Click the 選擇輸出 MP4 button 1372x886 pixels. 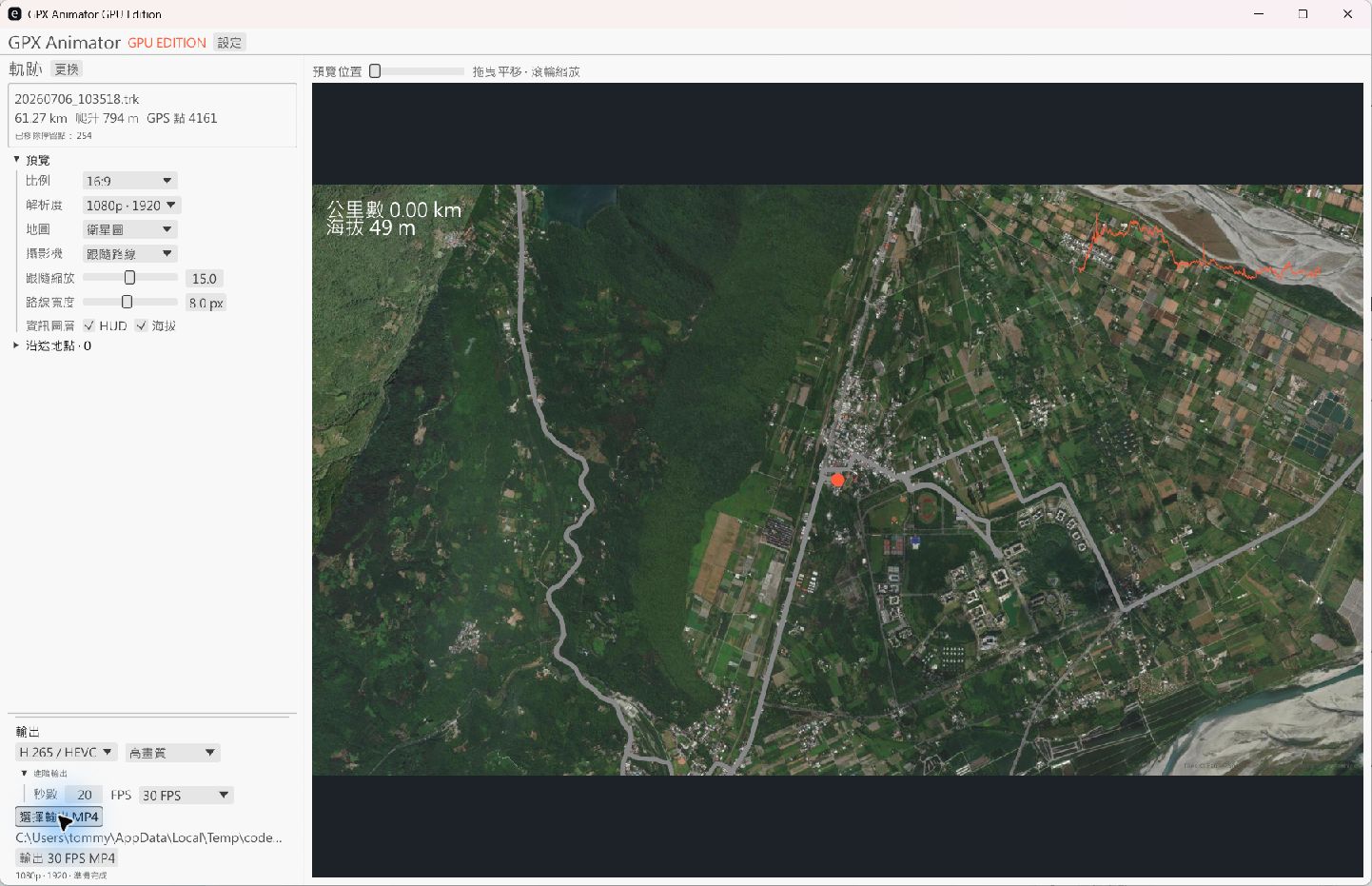[59, 817]
